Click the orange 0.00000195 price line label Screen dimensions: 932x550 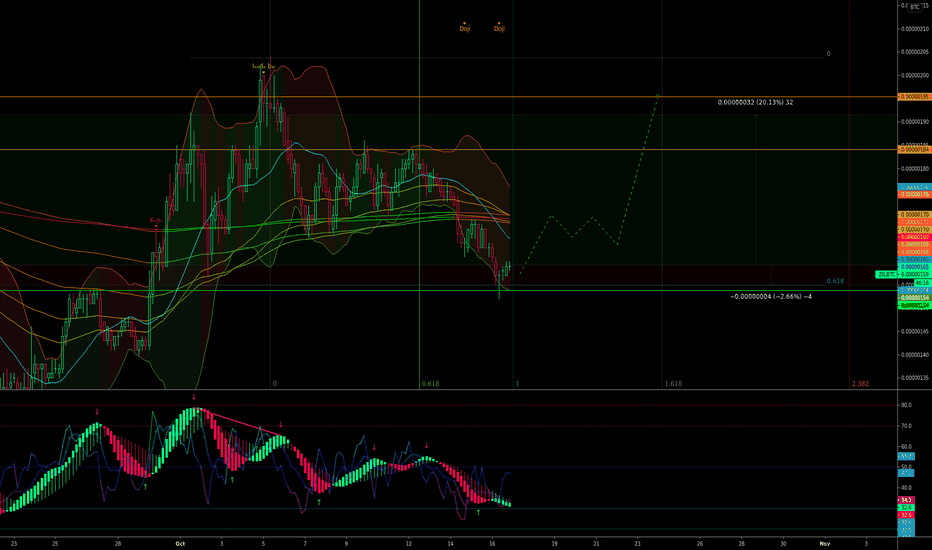tap(914, 96)
